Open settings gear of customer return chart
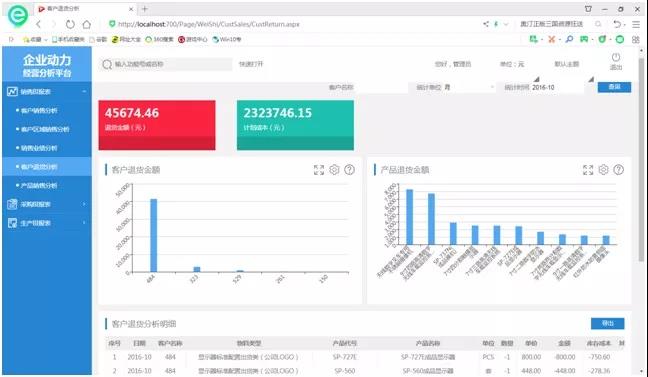 [x=334, y=169]
